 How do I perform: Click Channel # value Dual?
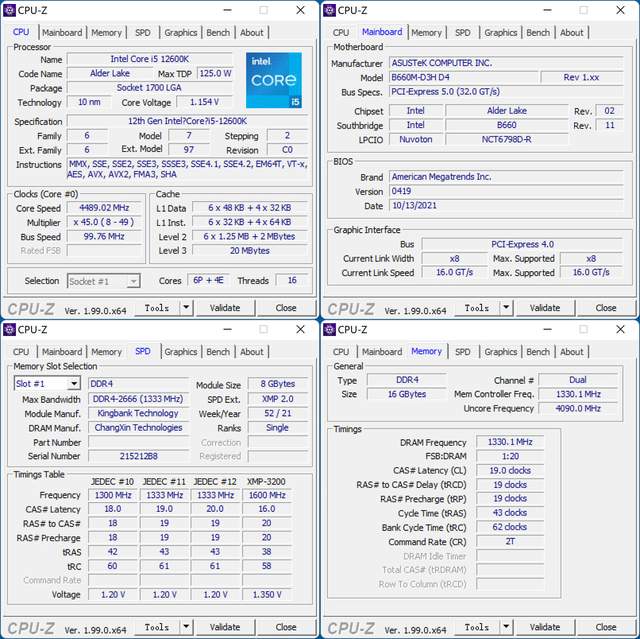578,380
